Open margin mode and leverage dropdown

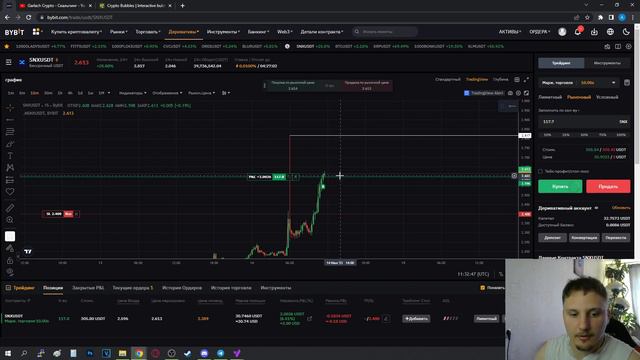click(x=579, y=83)
